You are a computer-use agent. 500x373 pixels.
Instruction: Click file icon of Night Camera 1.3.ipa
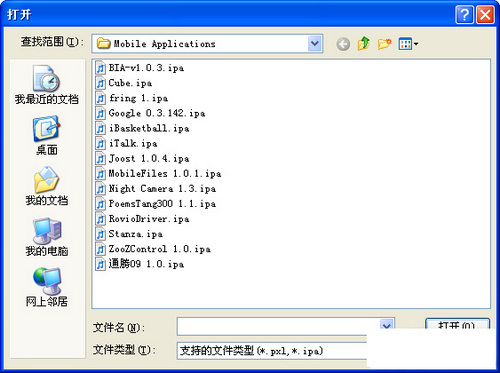(x=100, y=189)
